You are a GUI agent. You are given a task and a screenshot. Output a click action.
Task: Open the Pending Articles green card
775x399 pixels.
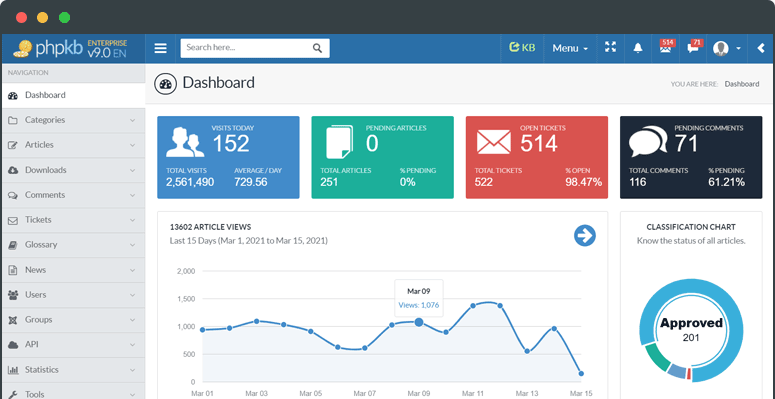tap(383, 157)
